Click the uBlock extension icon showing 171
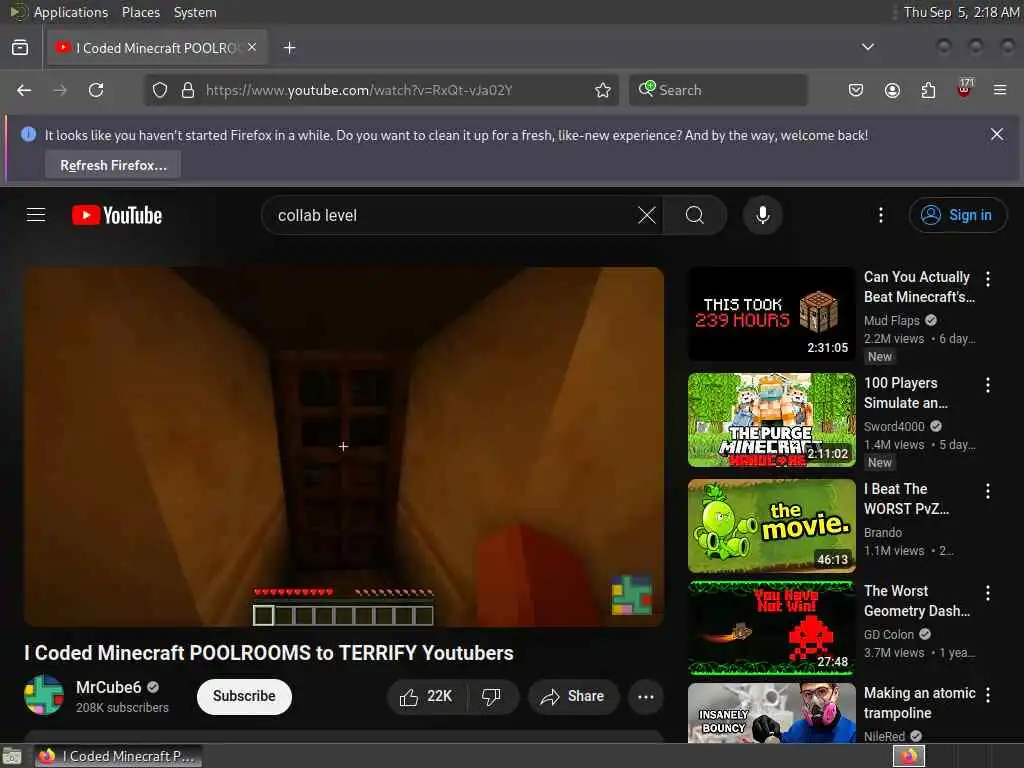The image size is (1024, 768). [964, 88]
